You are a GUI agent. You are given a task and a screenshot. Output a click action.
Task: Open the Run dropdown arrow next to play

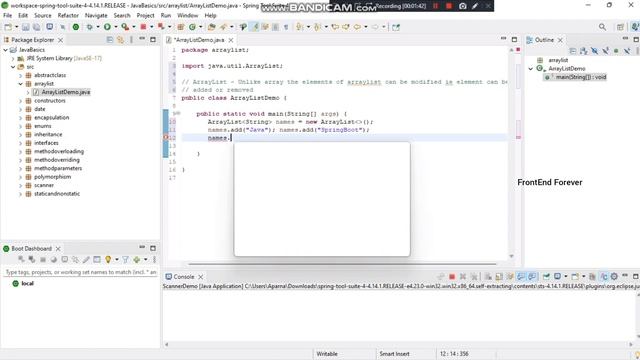116,27
